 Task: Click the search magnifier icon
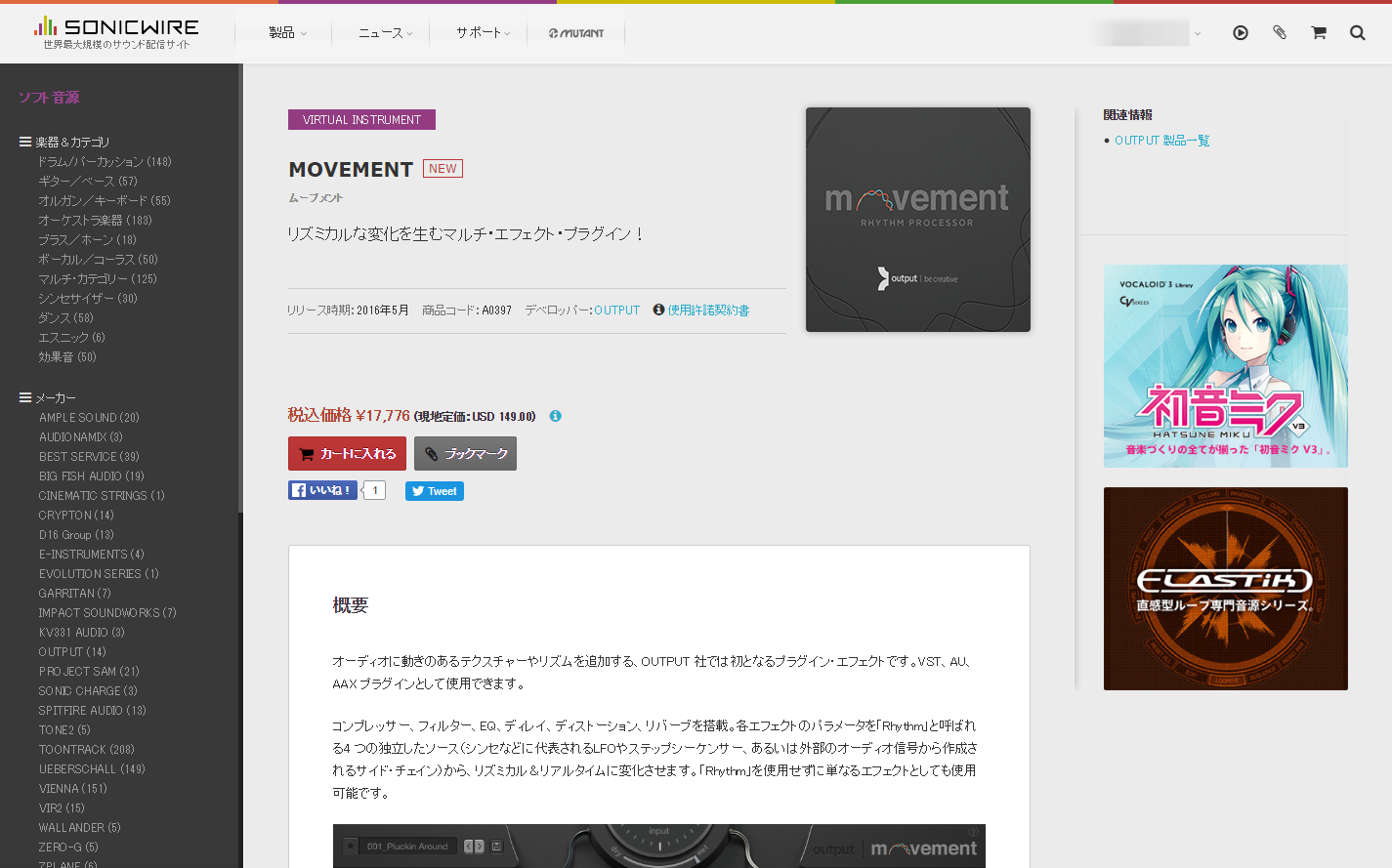tap(1358, 33)
